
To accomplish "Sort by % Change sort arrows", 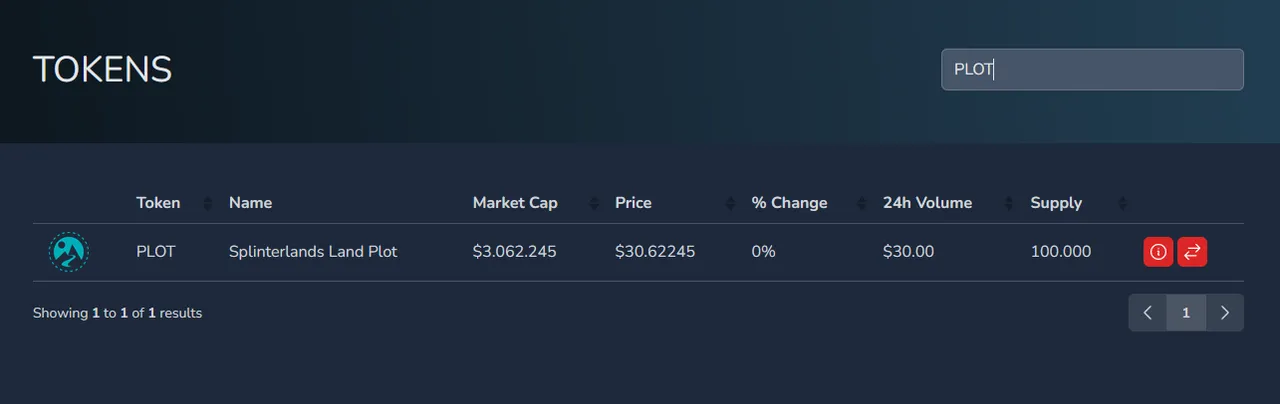I will click(x=862, y=203).
